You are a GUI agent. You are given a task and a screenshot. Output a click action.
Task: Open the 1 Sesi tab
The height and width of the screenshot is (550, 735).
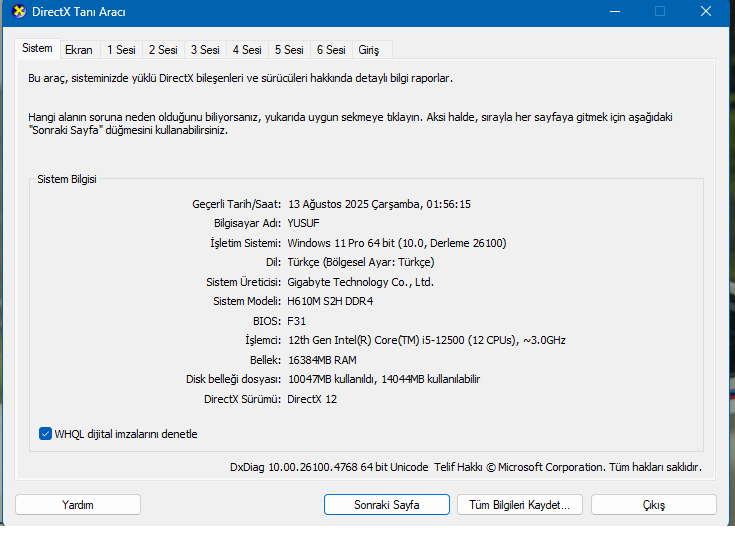(121, 50)
